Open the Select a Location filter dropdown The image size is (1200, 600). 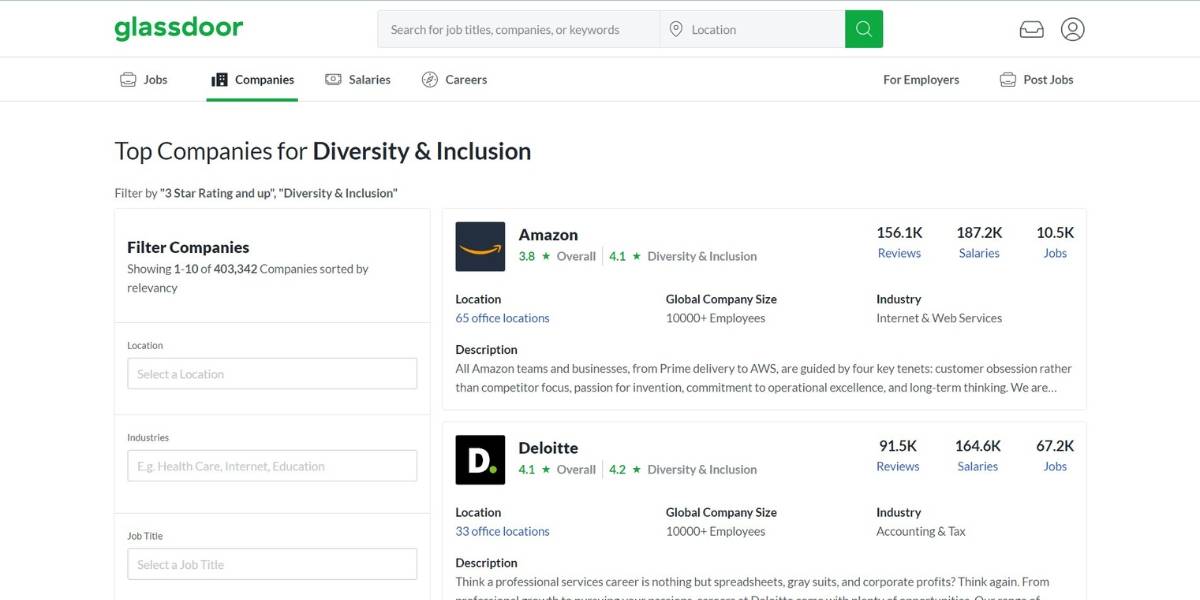click(x=272, y=374)
